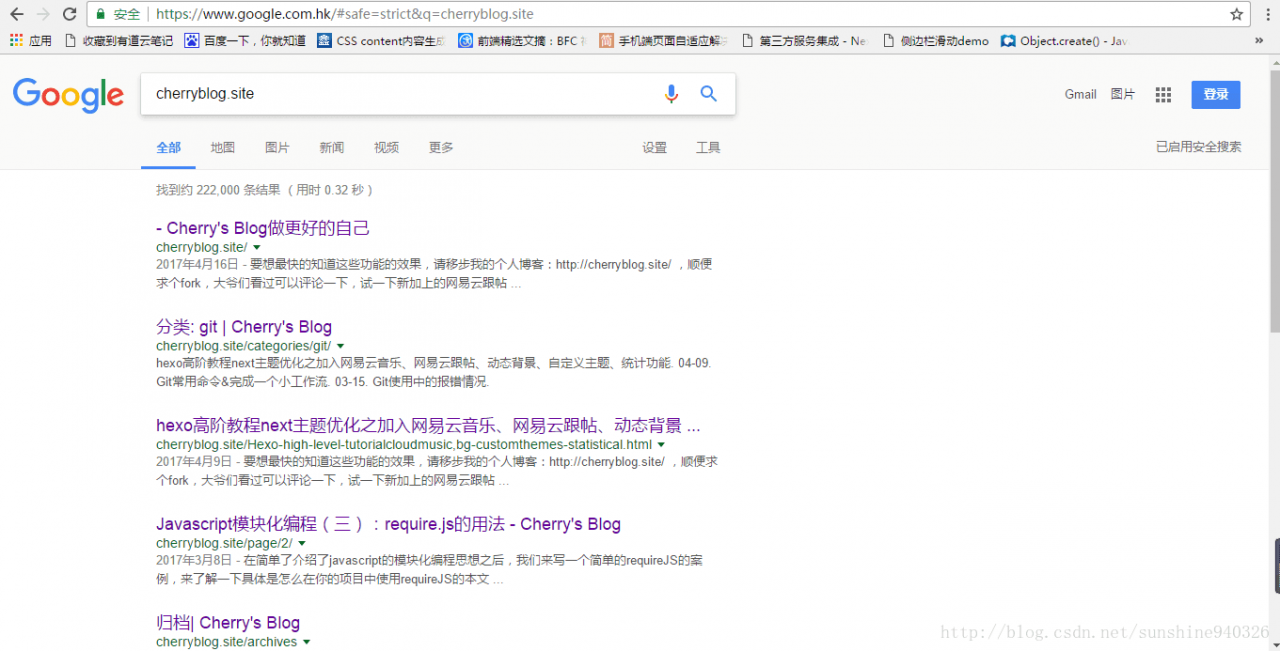Open result 分类: git | Cherry's Blog
This screenshot has width=1280, height=651.
click(244, 327)
